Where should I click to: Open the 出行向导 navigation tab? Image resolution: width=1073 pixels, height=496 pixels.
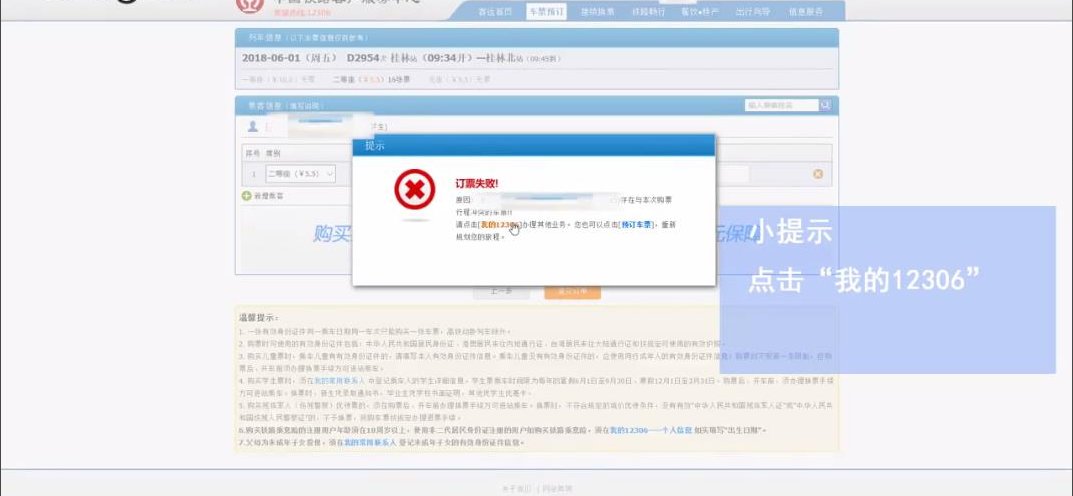coord(753,12)
